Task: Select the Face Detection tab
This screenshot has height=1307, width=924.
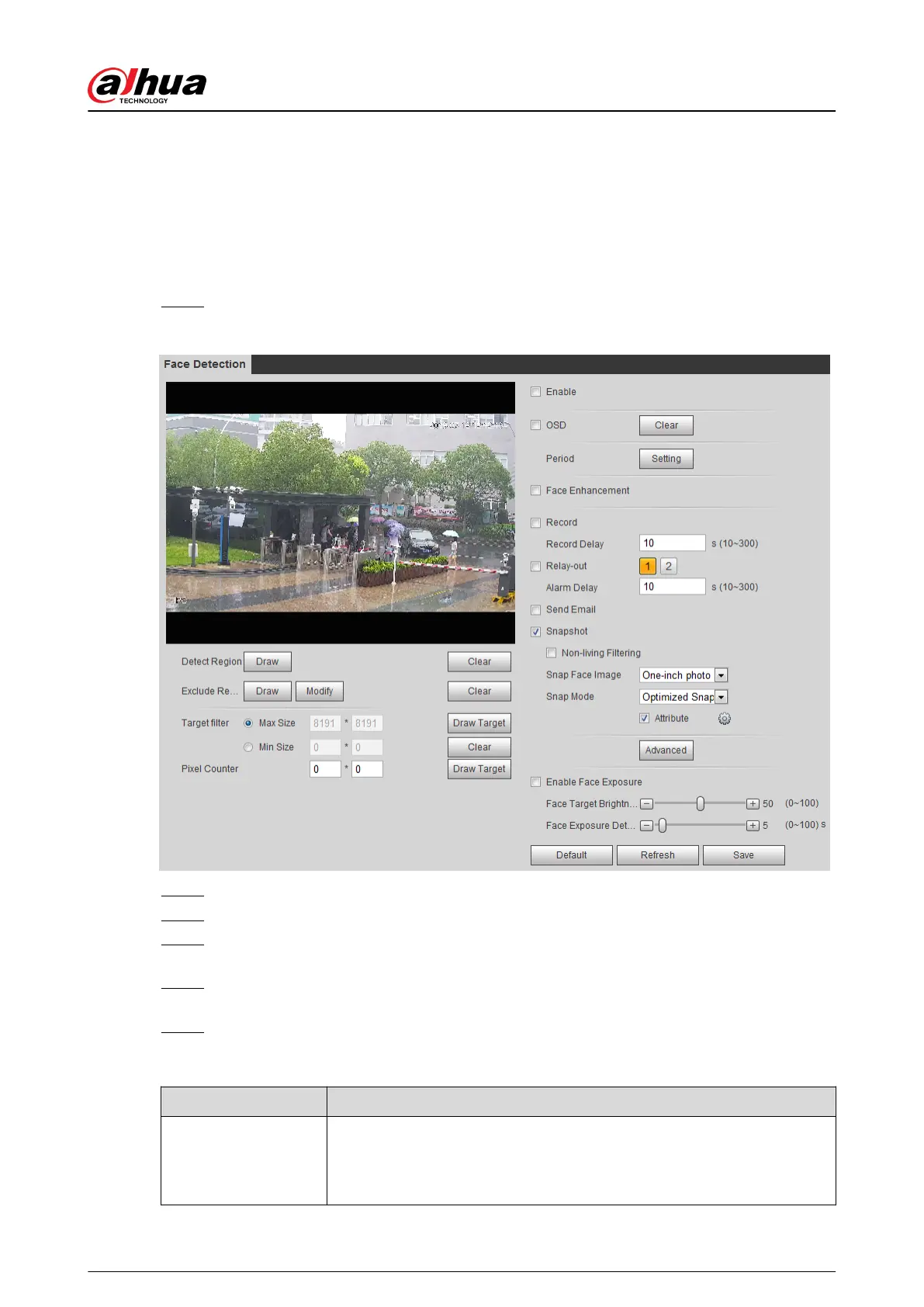Action: click(x=205, y=365)
